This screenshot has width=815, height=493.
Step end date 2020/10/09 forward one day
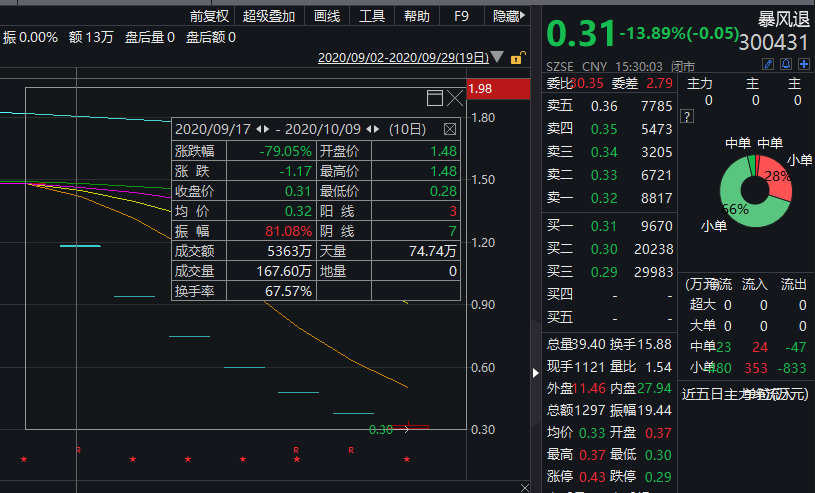tap(376, 129)
